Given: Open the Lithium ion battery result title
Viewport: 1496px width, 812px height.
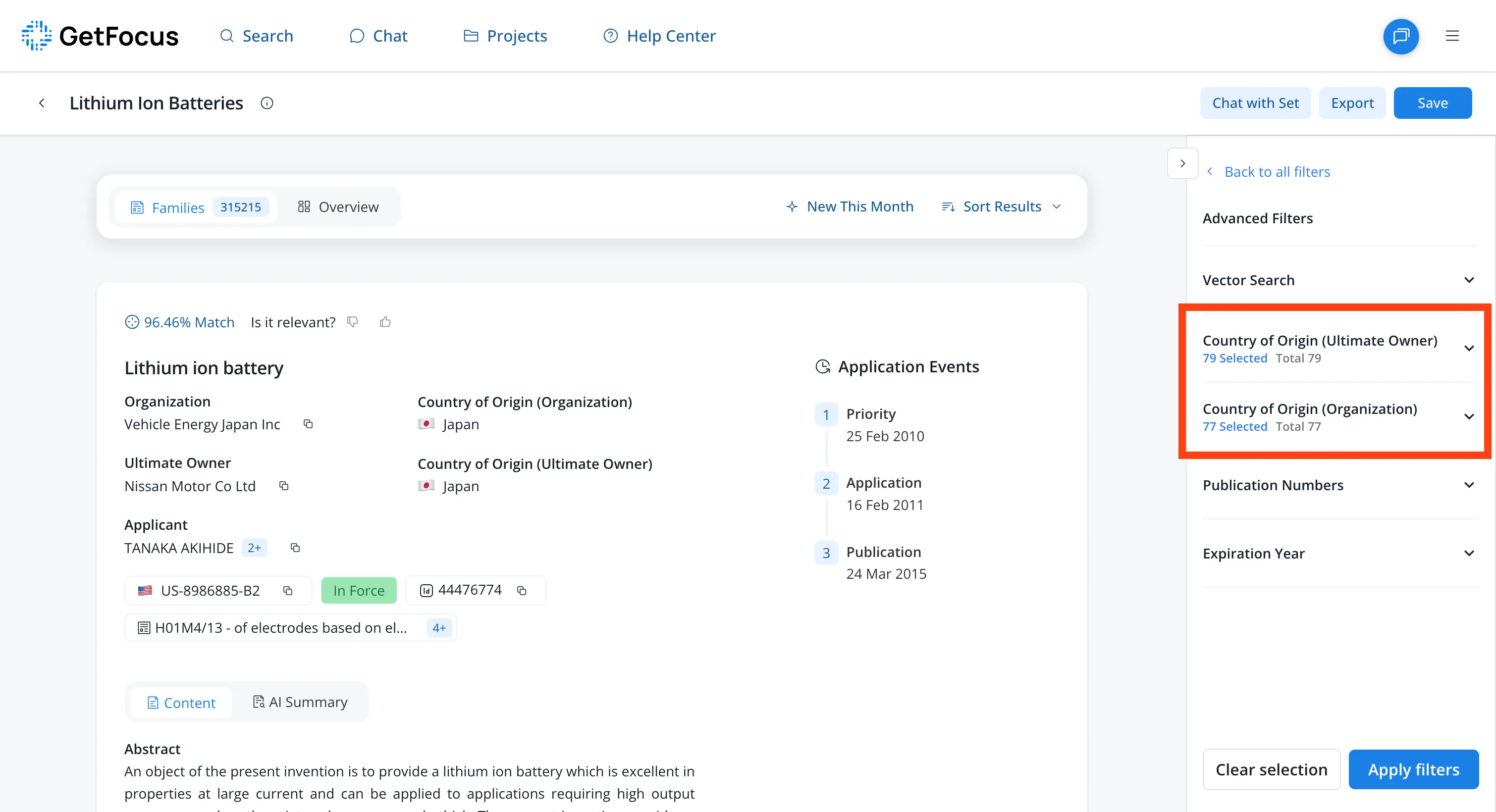Looking at the screenshot, I should [x=204, y=368].
